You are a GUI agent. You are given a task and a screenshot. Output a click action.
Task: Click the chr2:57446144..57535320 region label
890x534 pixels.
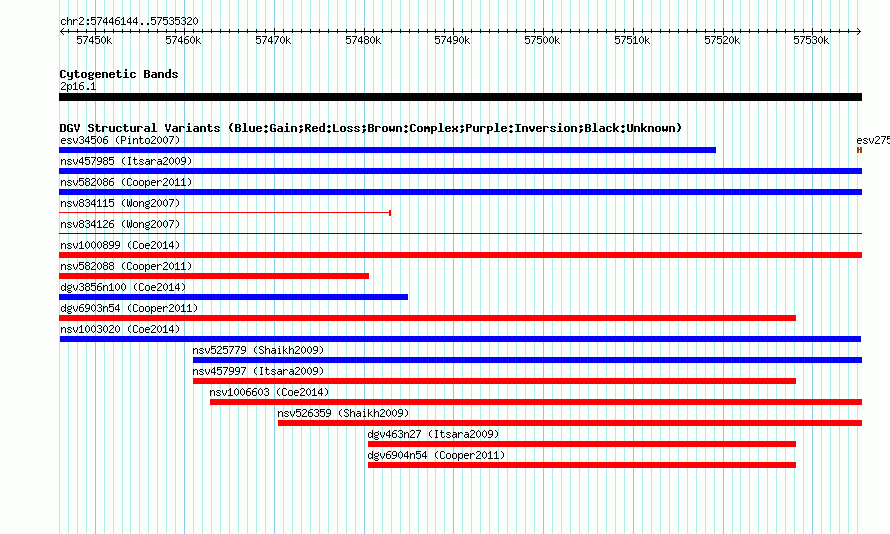tap(129, 22)
